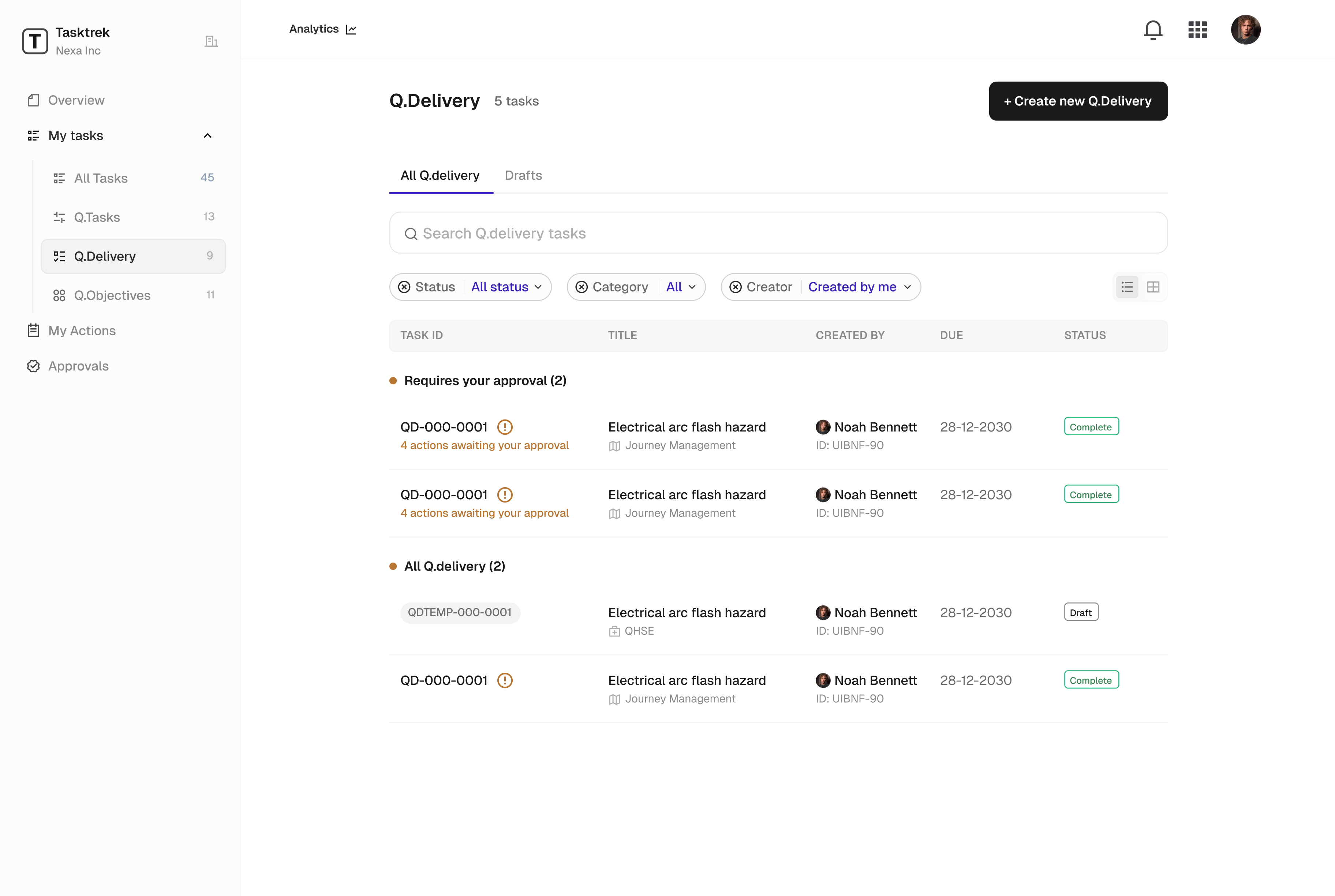Open the apps grid launcher
This screenshot has height=896, width=1335.
coord(1197,30)
